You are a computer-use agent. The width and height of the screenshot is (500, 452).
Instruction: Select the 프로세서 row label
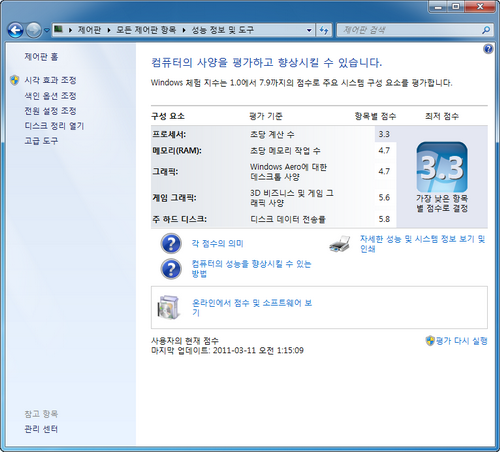169,134
